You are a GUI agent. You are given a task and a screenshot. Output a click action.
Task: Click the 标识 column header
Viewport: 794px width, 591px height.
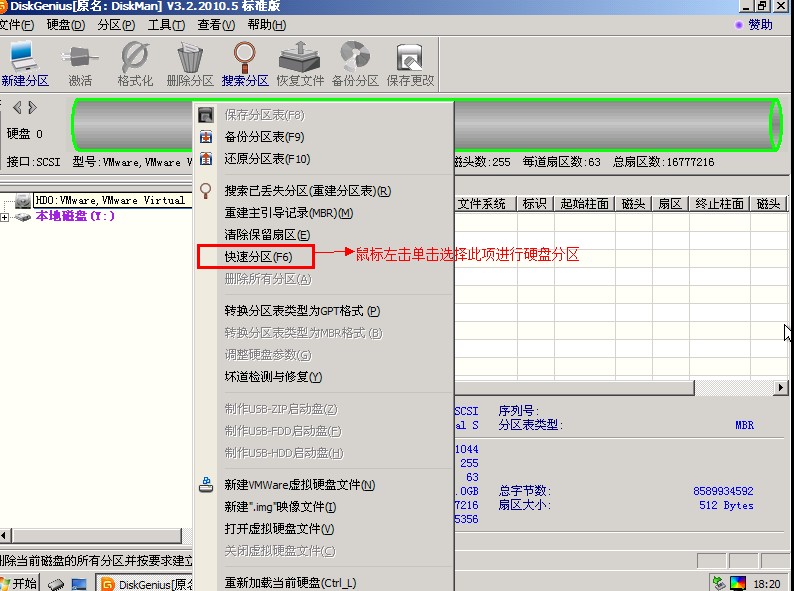coord(535,204)
